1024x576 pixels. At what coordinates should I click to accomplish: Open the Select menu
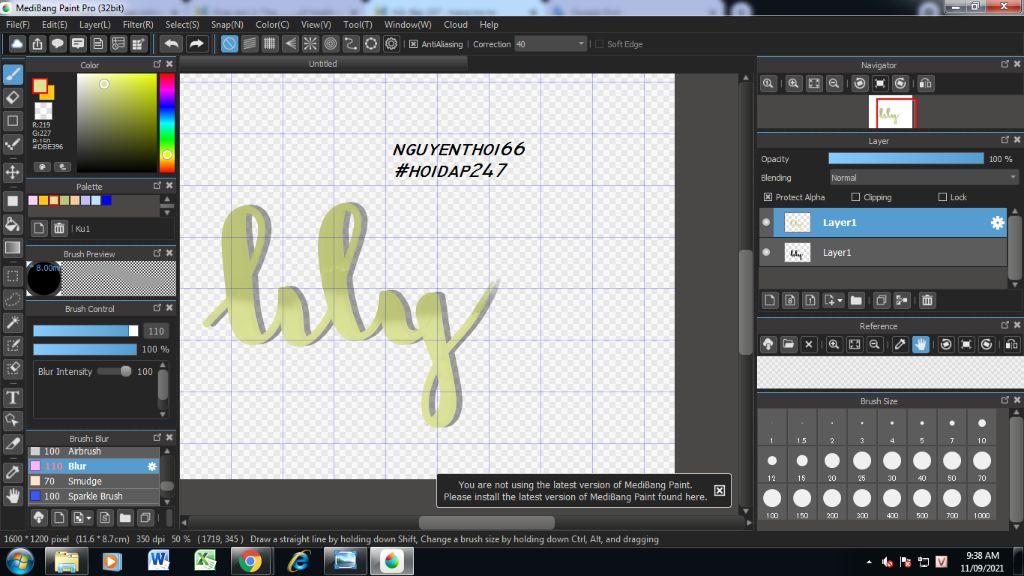(x=182, y=24)
